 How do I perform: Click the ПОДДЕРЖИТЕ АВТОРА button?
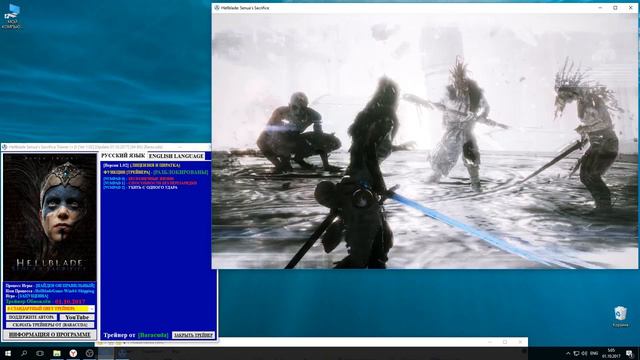pos(31,317)
